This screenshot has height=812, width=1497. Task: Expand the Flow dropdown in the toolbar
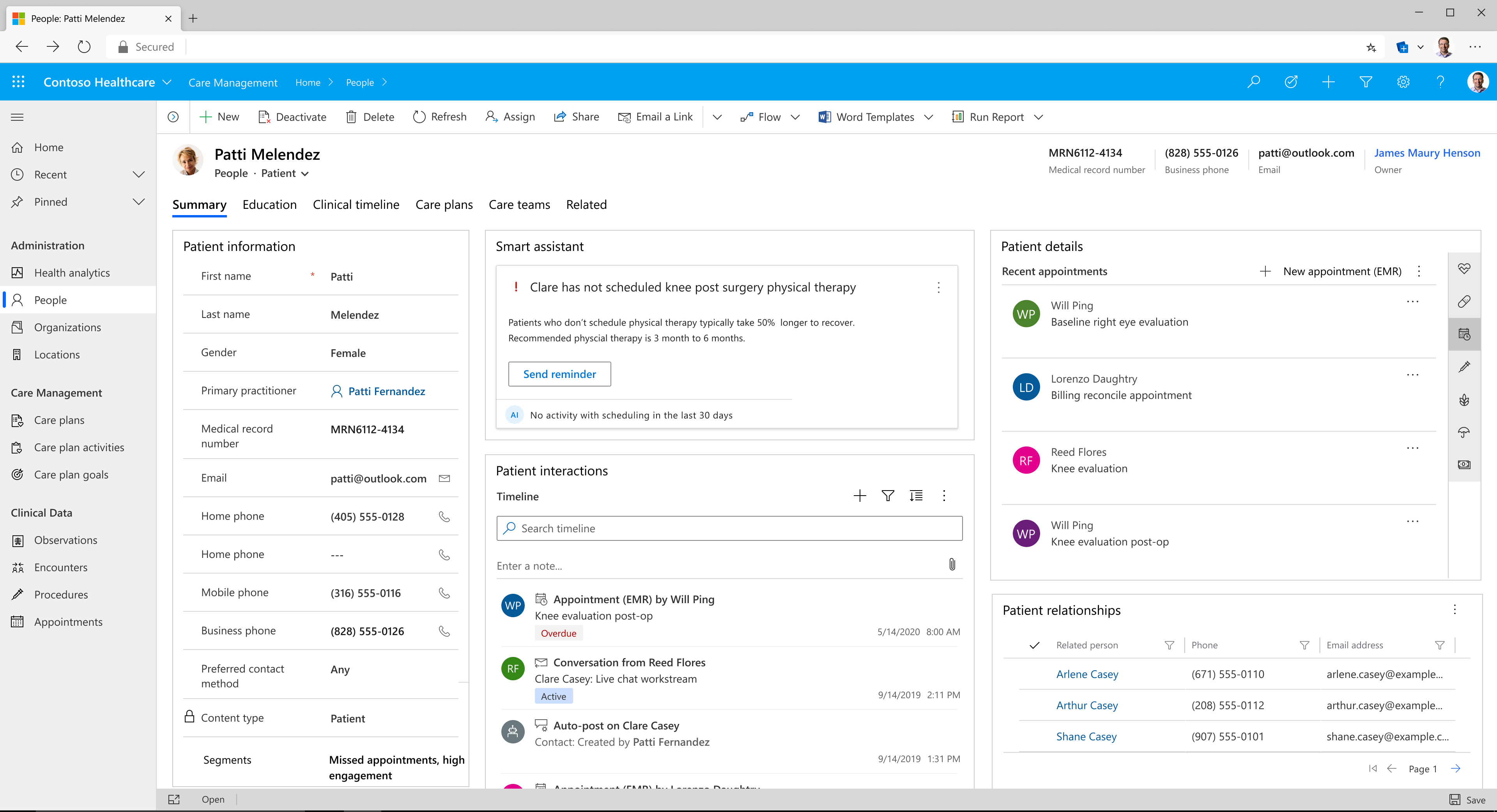(796, 117)
